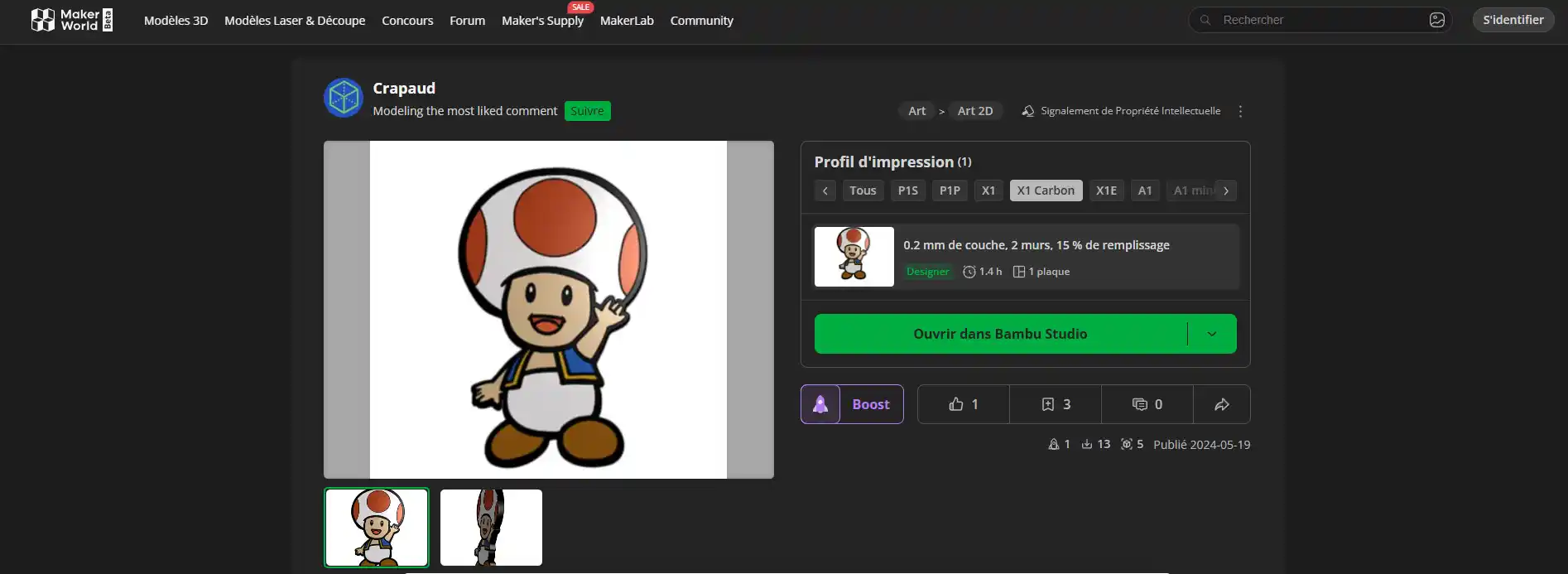Select the A1 printer filter
The width and height of the screenshot is (1568, 574).
(1145, 191)
